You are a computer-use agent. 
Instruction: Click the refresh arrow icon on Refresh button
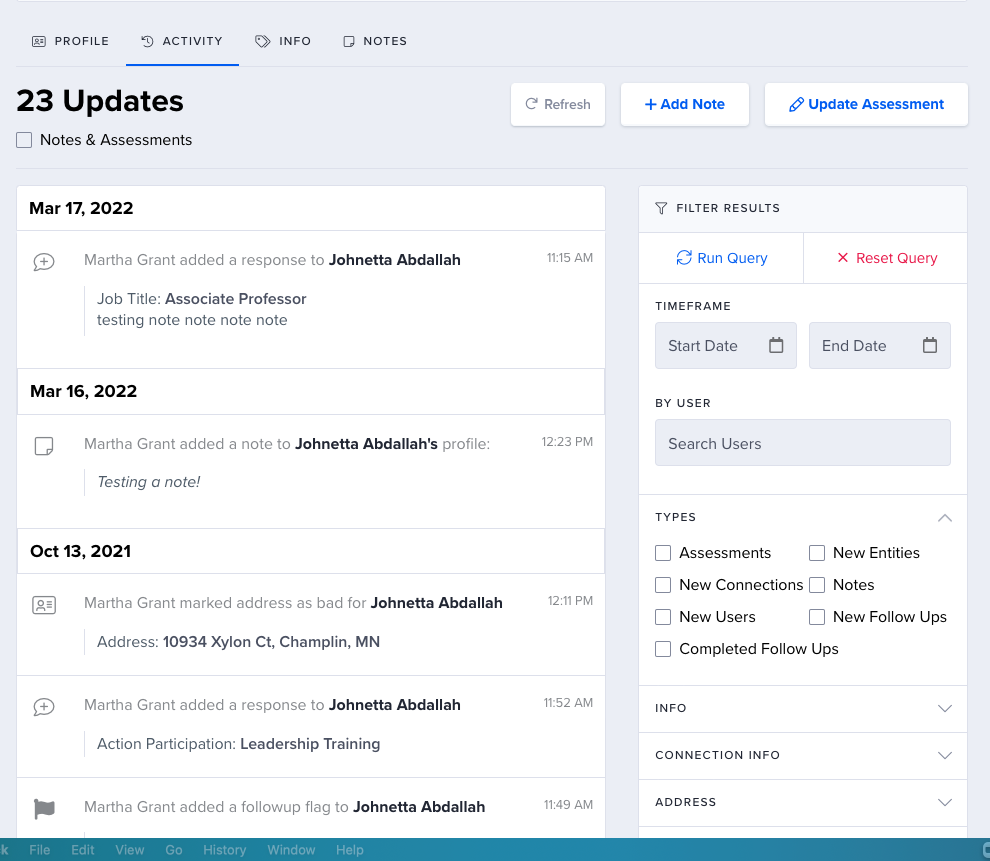tap(532, 104)
